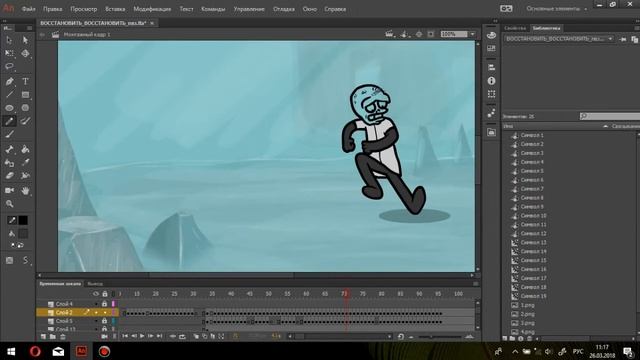Image resolution: width=640 pixels, height=360 pixels.
Task: Click the delete layer trash icon
Action: (62, 336)
